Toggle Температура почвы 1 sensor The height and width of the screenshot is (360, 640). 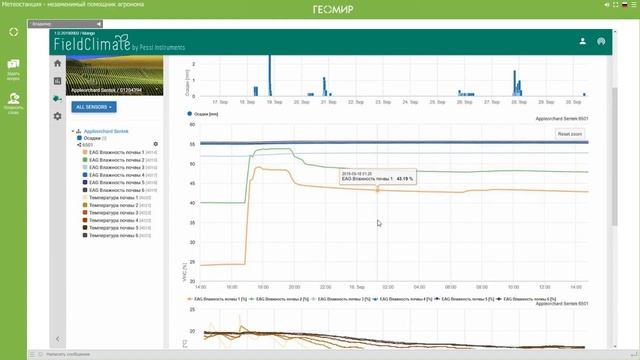[x=85, y=198]
